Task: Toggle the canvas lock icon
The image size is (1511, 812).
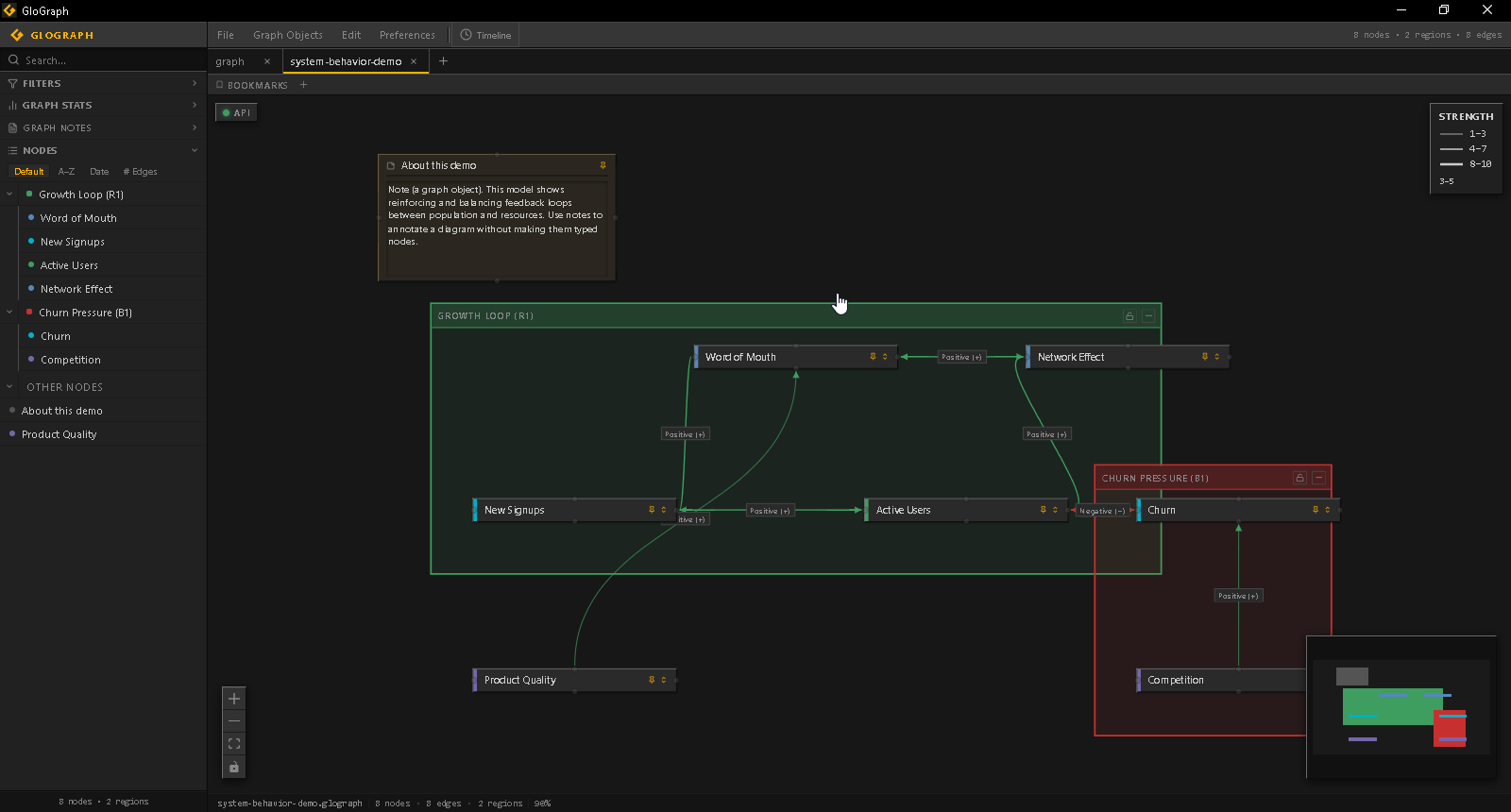Action: (234, 767)
